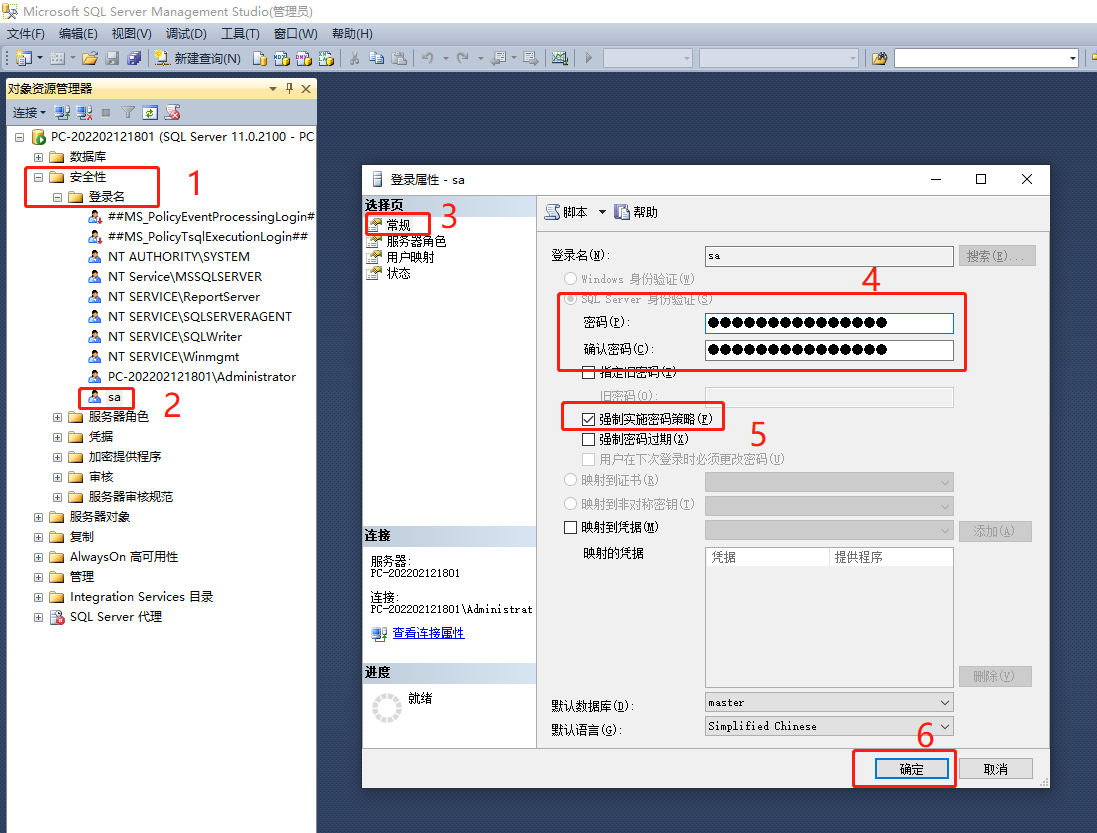Screen dimensions: 1097x833
Task: Select 映射到非对称密钥 radio button
Action: tap(570, 504)
